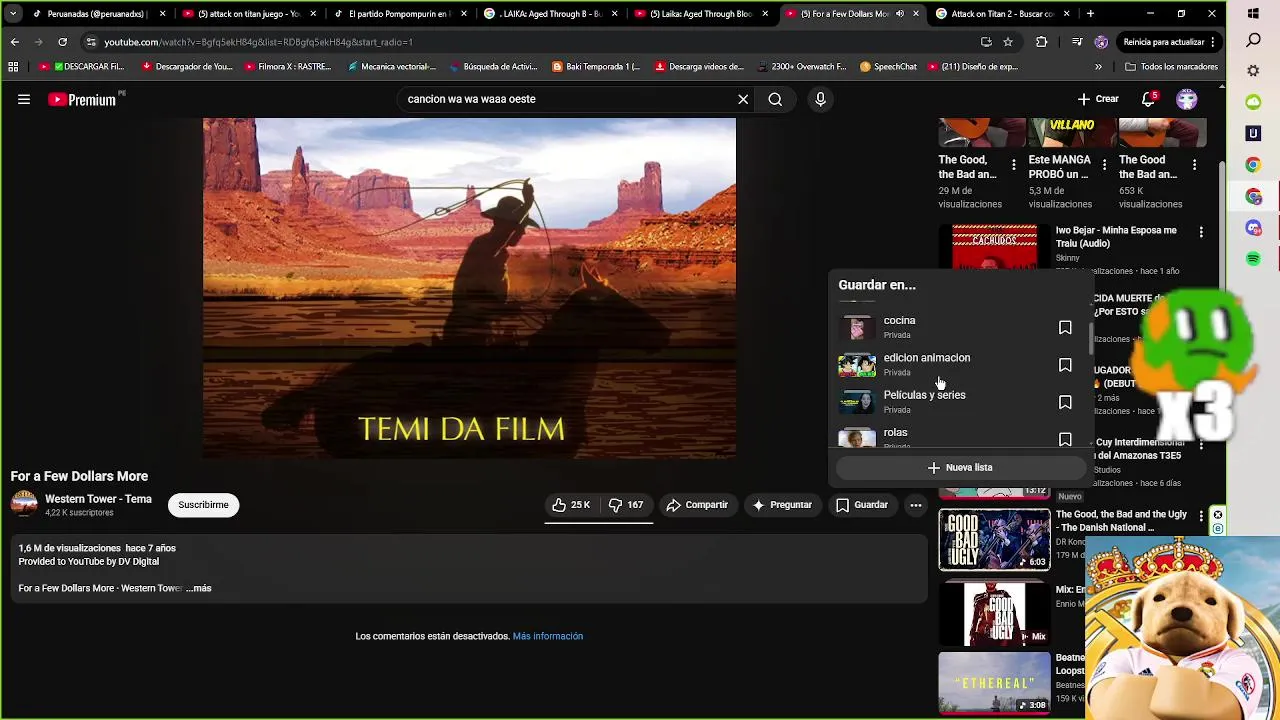This screenshot has height=720, width=1280.
Task: Open the SpeechChat bookmark
Action: 888,67
